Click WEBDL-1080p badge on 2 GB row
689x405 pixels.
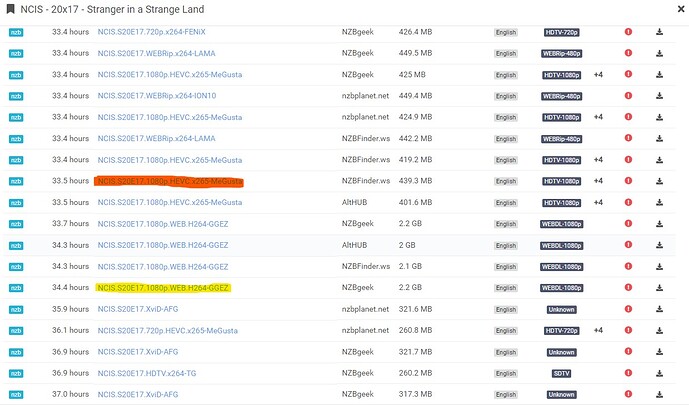pyautogui.click(x=562, y=246)
